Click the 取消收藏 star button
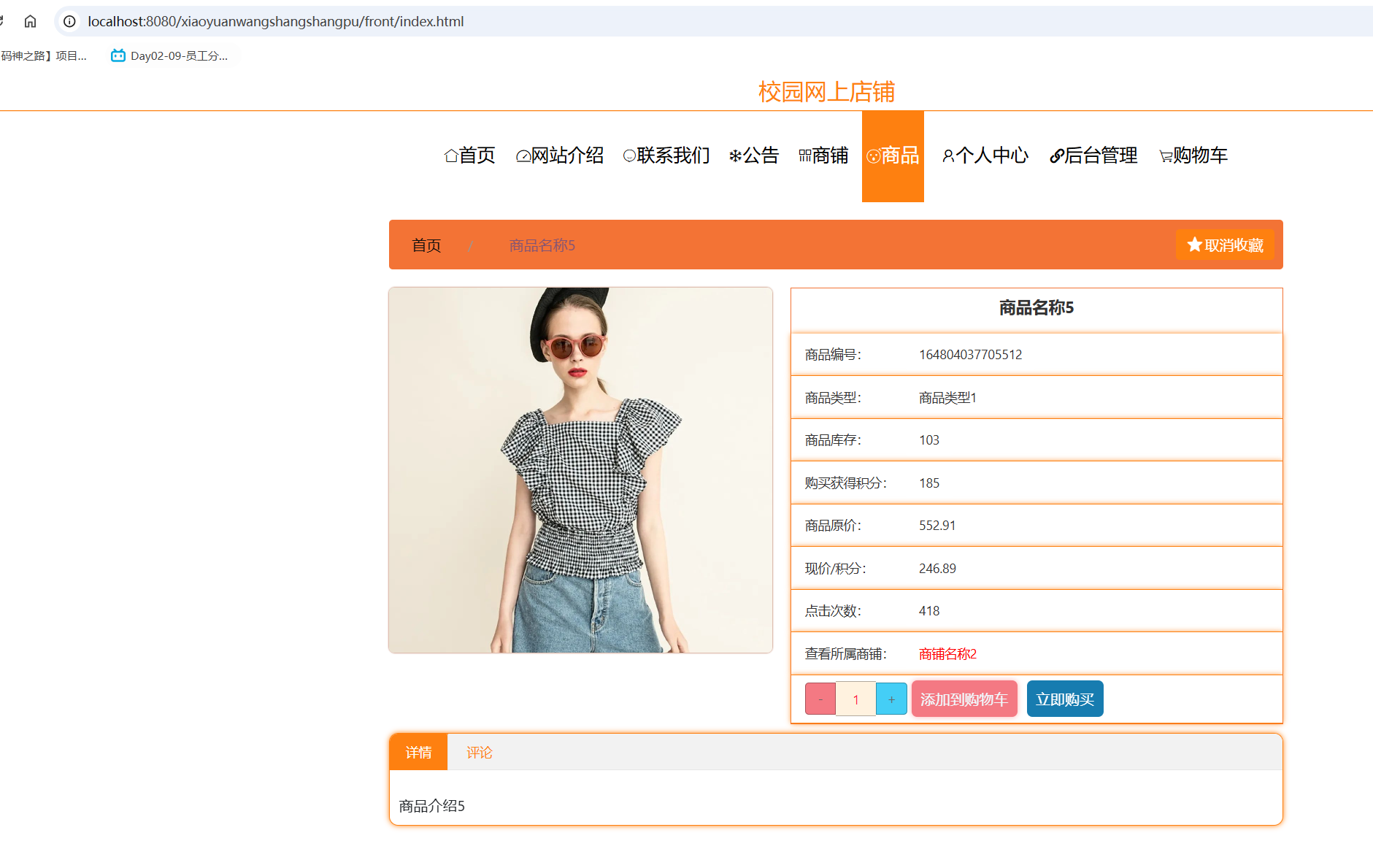 [1224, 245]
